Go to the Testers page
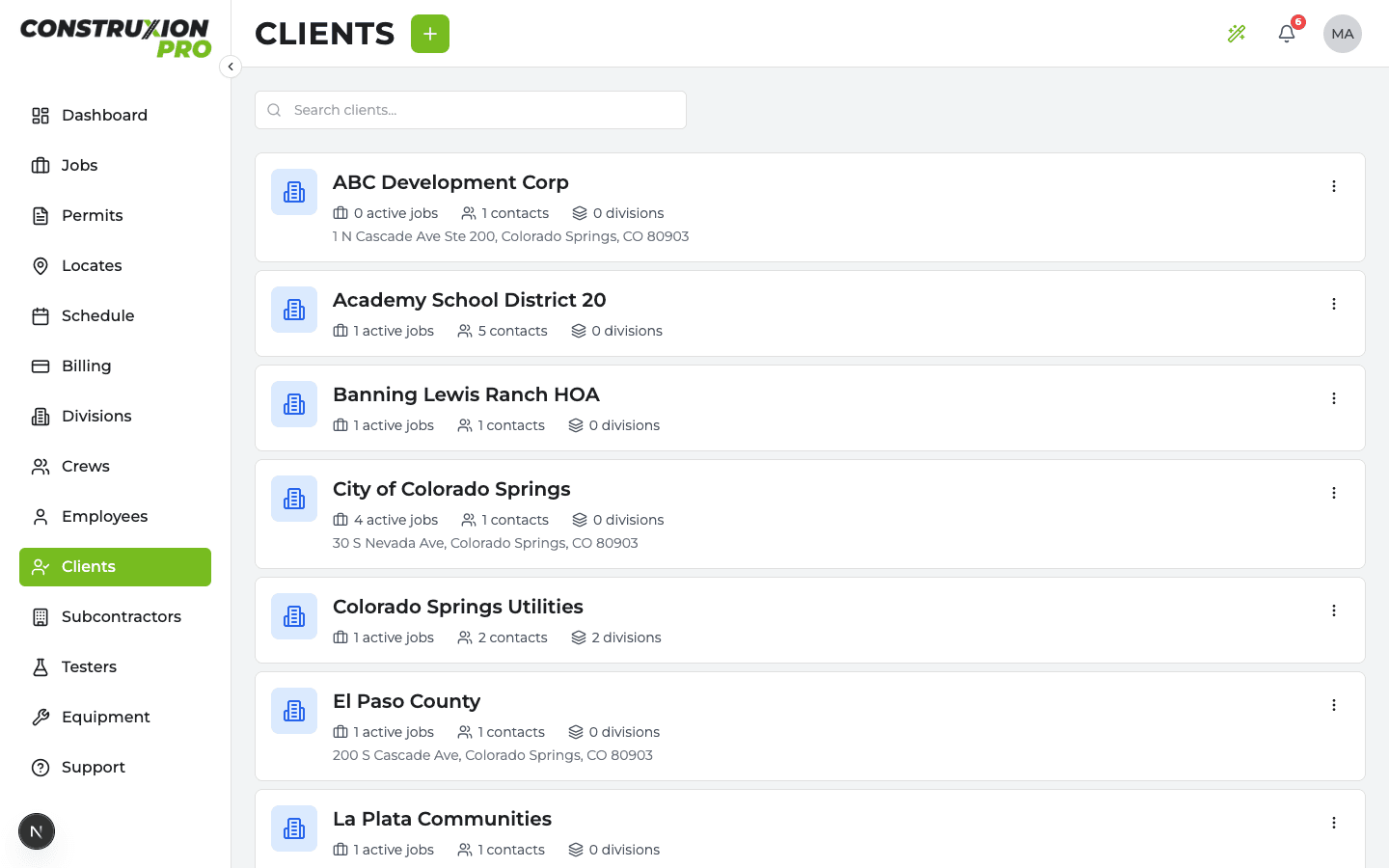The image size is (1389, 868). 115,667
